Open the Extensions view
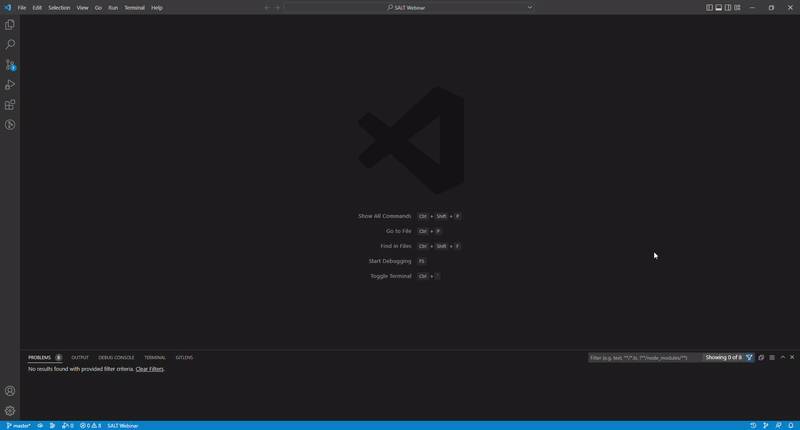 (x=10, y=105)
